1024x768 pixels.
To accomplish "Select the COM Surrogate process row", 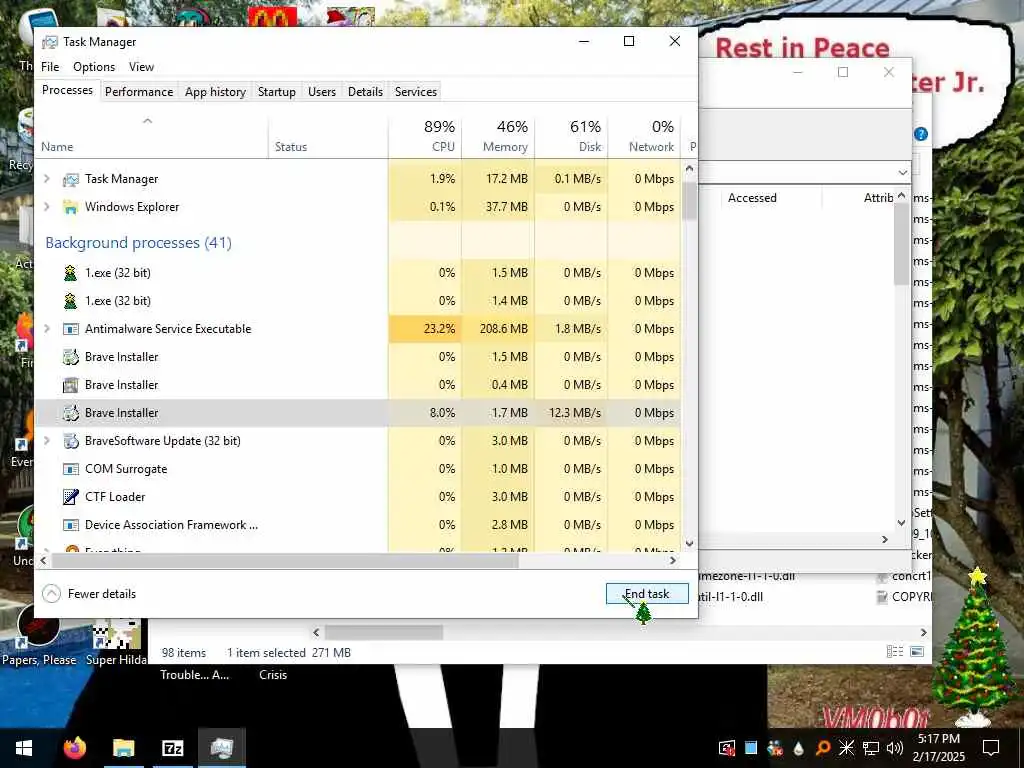I will coord(358,469).
